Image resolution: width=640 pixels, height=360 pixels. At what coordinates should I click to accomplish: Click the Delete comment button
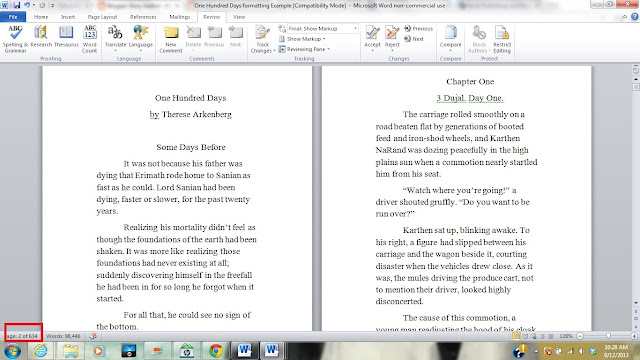pyautogui.click(x=193, y=38)
